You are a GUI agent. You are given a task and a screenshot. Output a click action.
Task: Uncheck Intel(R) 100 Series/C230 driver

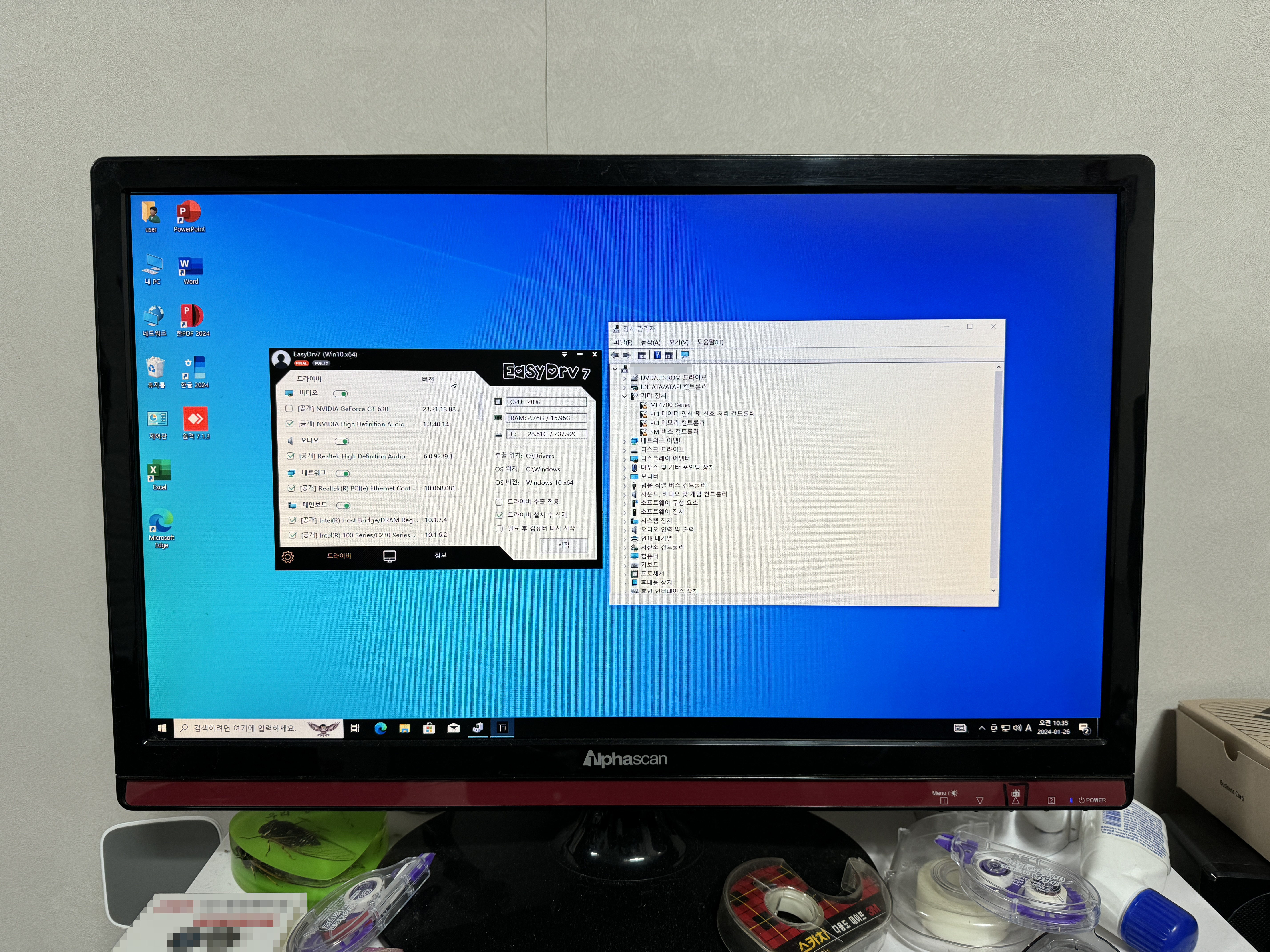[x=293, y=535]
